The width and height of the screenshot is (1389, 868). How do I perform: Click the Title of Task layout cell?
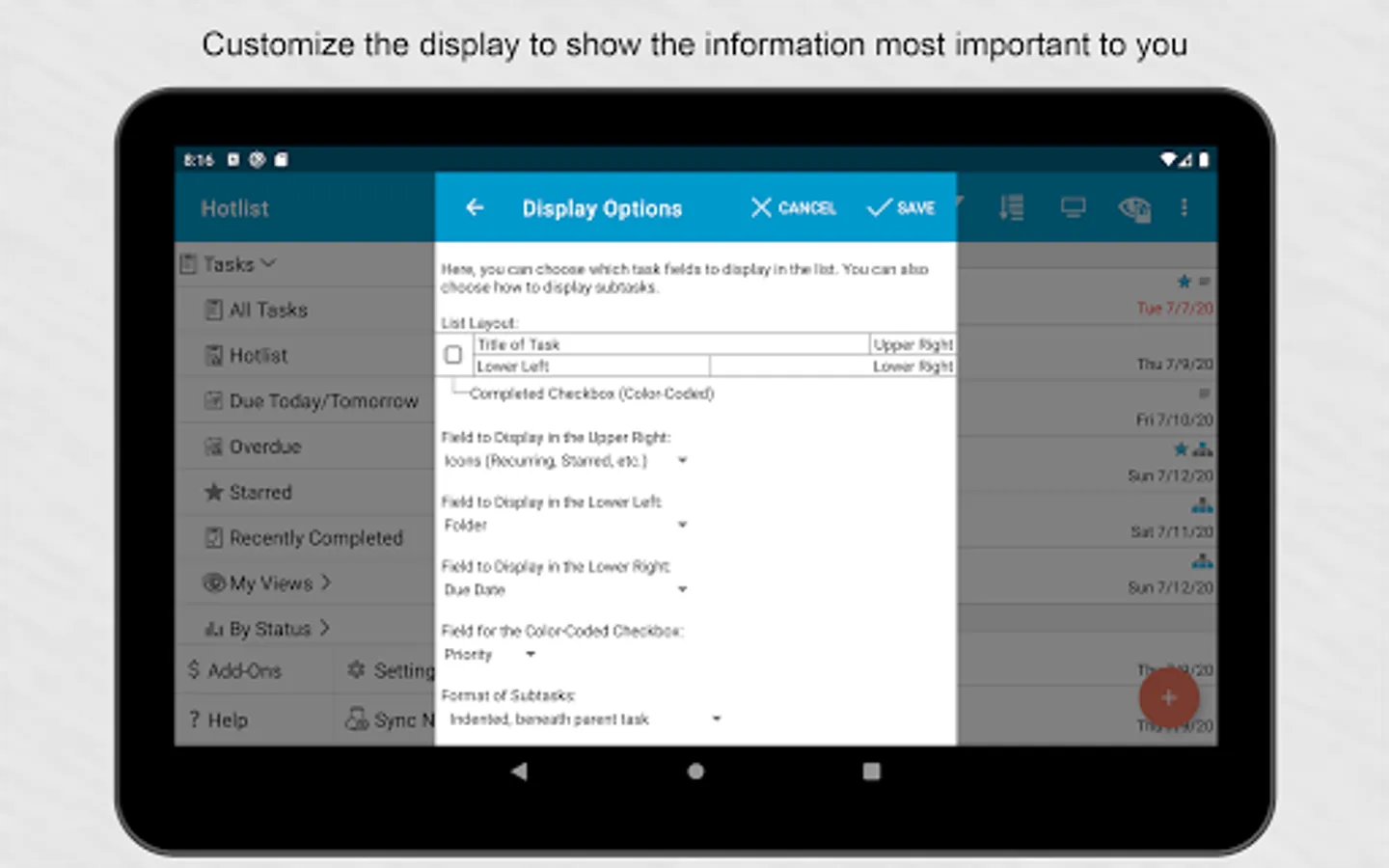tap(671, 344)
